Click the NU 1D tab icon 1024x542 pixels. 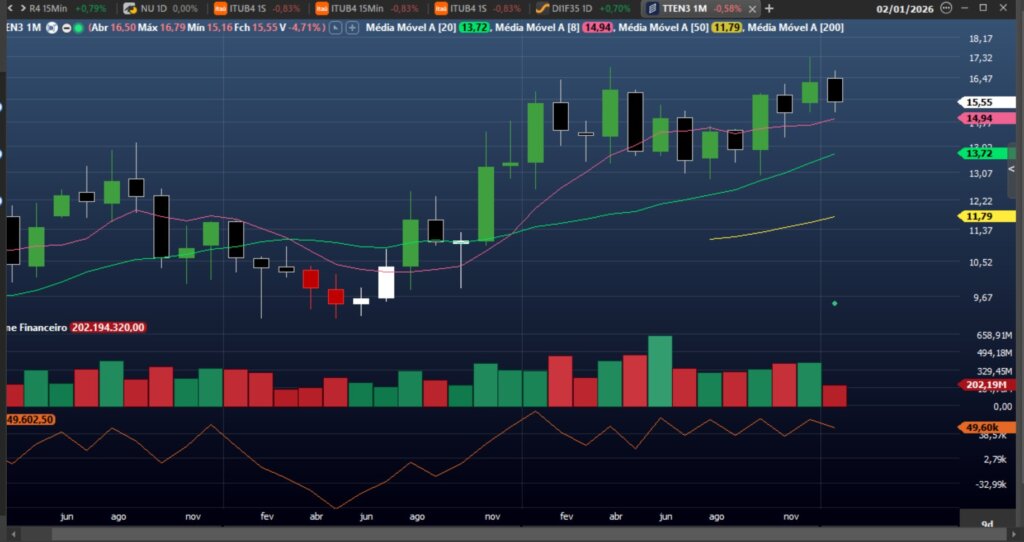(x=130, y=8)
